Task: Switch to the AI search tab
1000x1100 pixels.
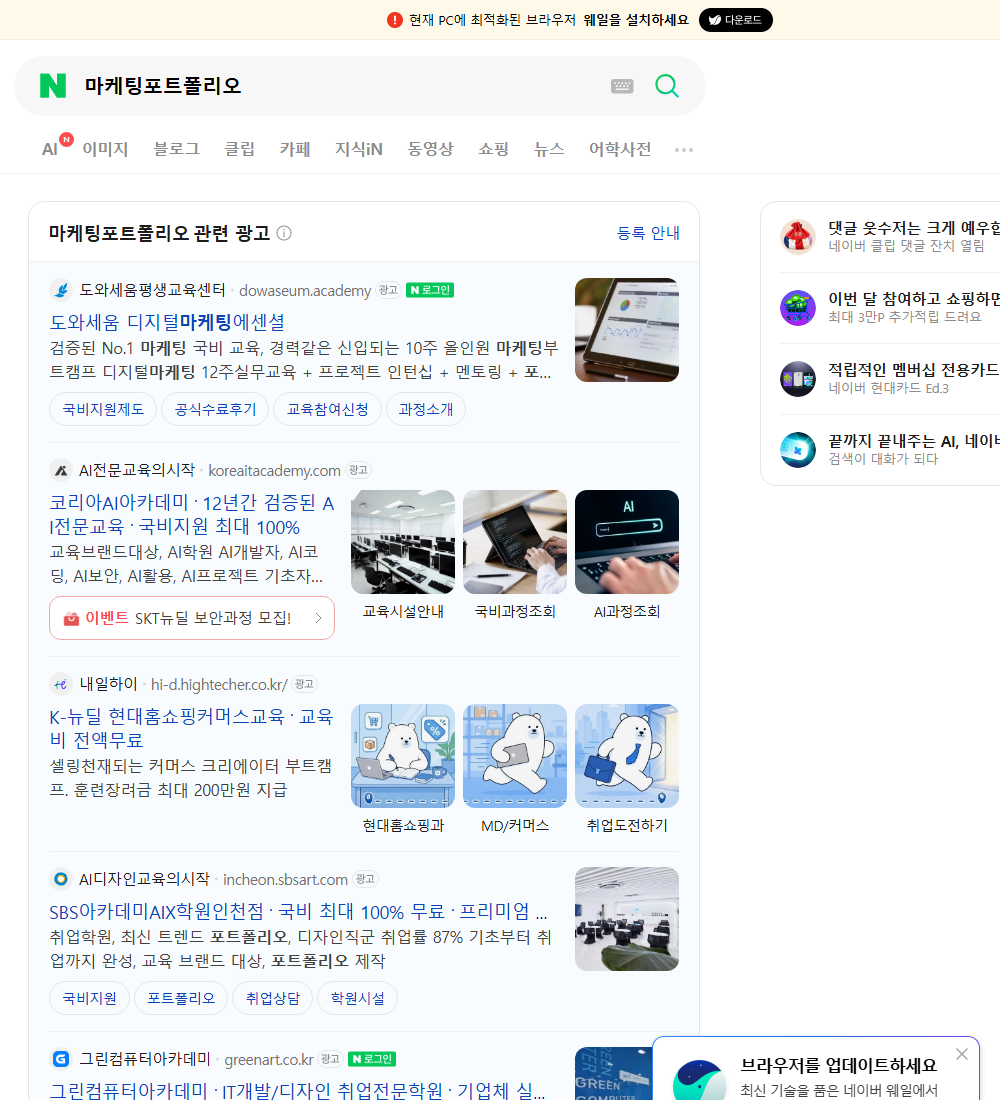Action: tap(50, 149)
